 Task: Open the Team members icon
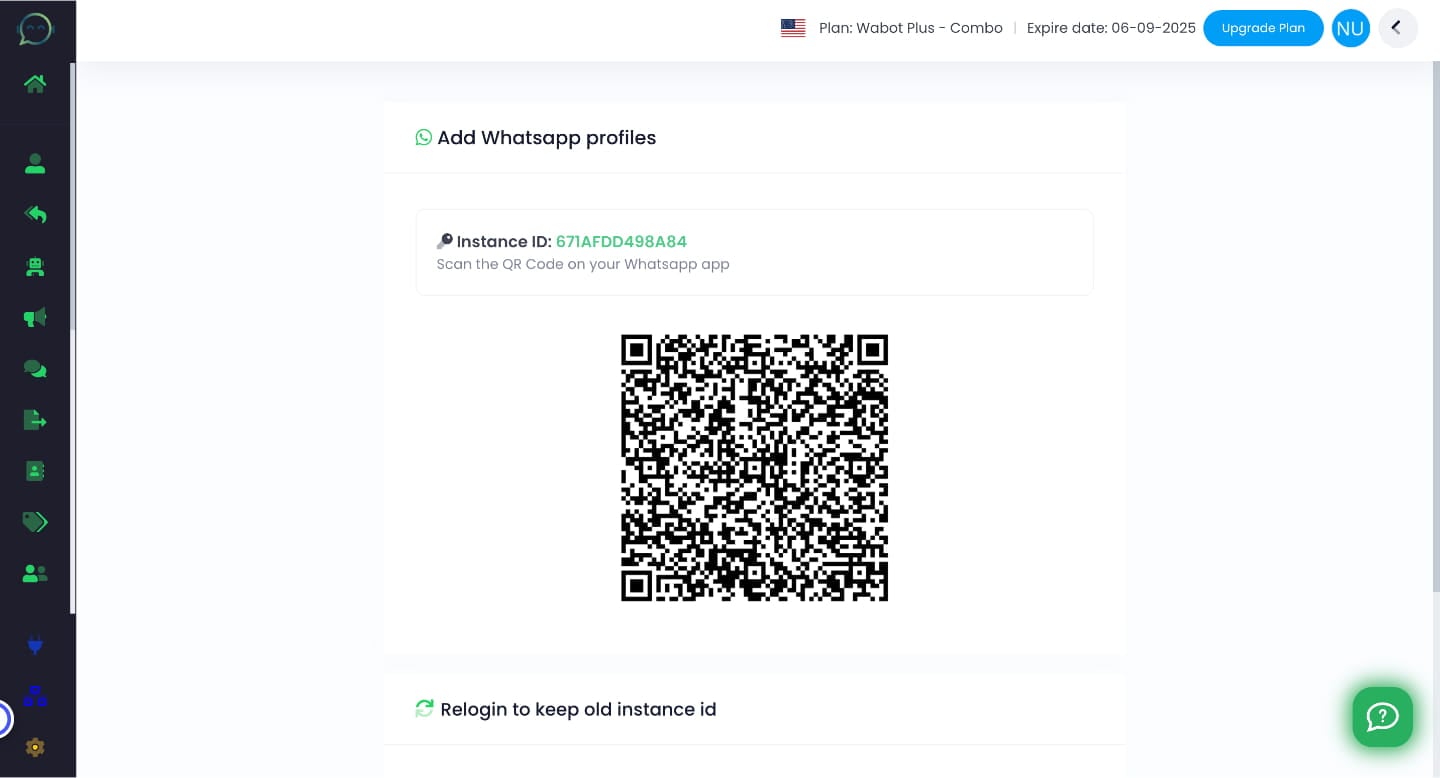35,573
